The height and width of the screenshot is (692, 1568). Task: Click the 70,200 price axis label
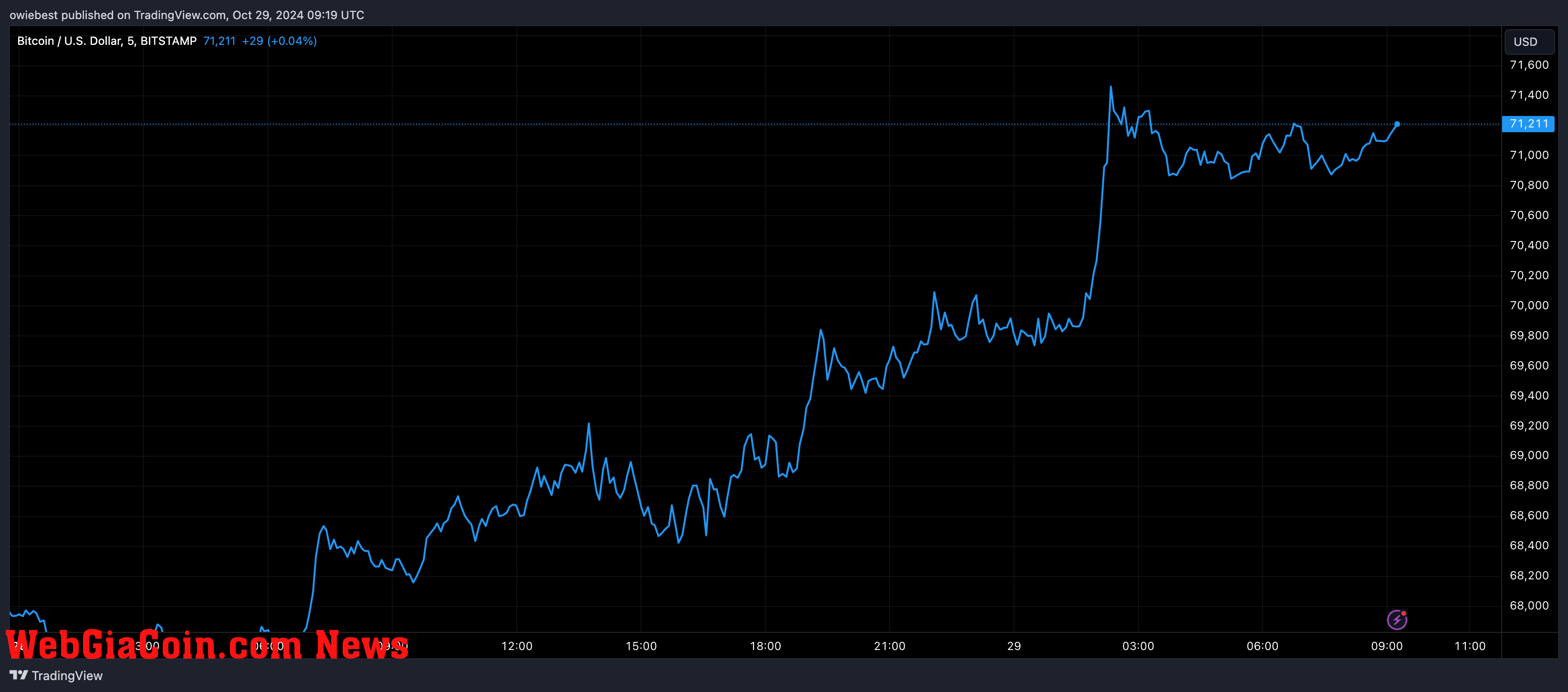[x=1529, y=275]
